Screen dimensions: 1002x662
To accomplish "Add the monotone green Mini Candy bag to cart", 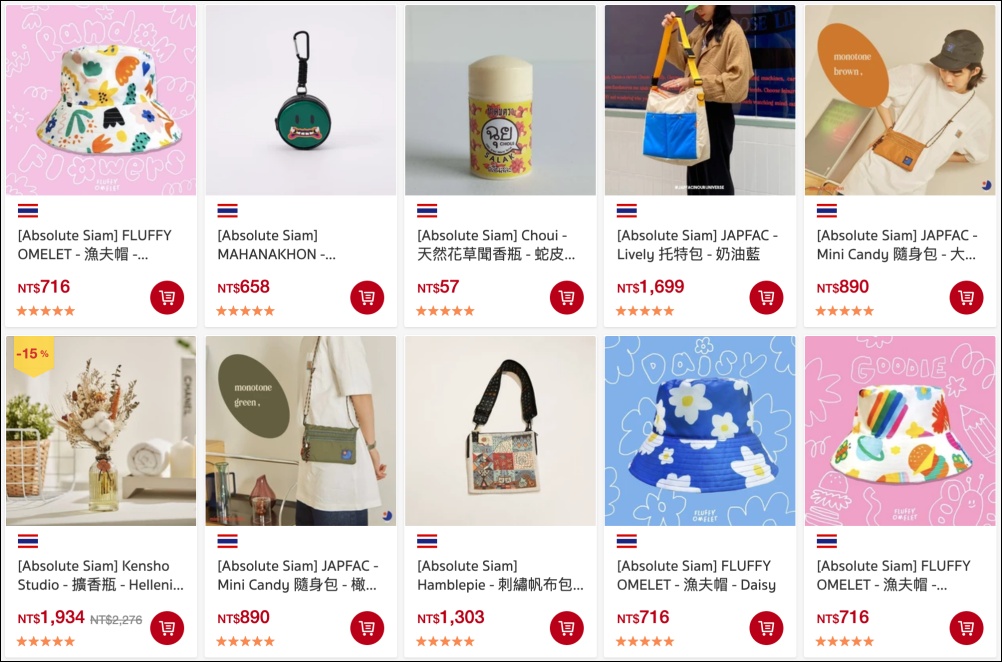I will click(x=367, y=628).
